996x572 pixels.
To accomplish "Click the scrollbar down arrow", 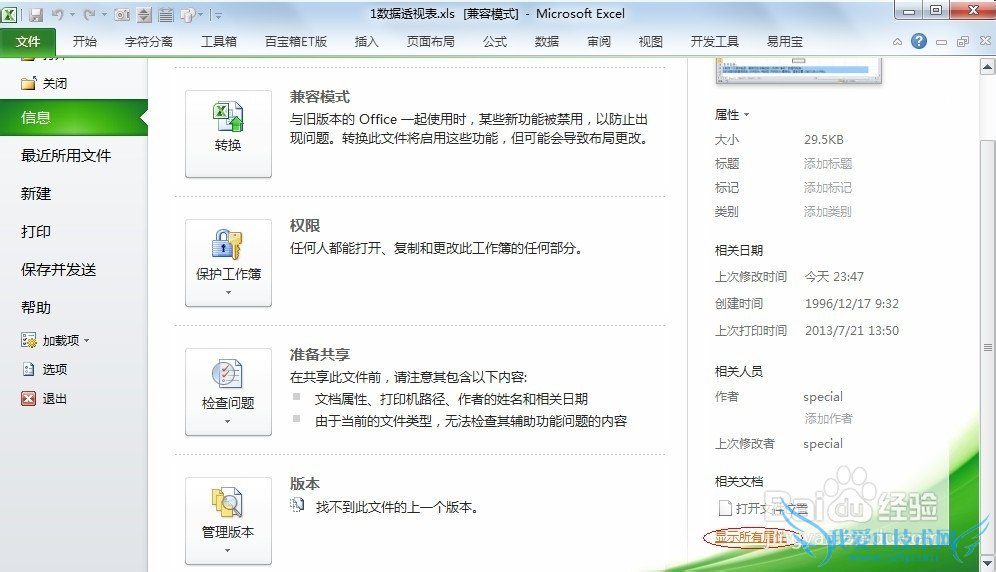I will click(x=988, y=562).
